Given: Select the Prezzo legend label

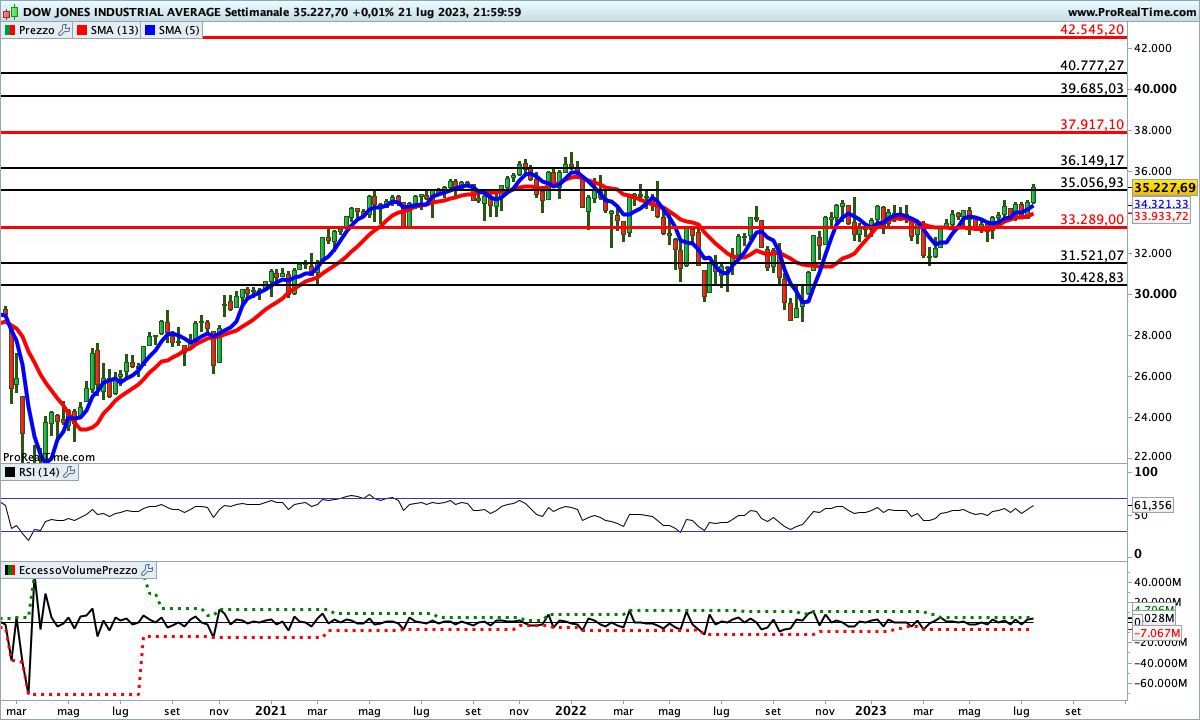Looking at the screenshot, I should coord(37,30).
